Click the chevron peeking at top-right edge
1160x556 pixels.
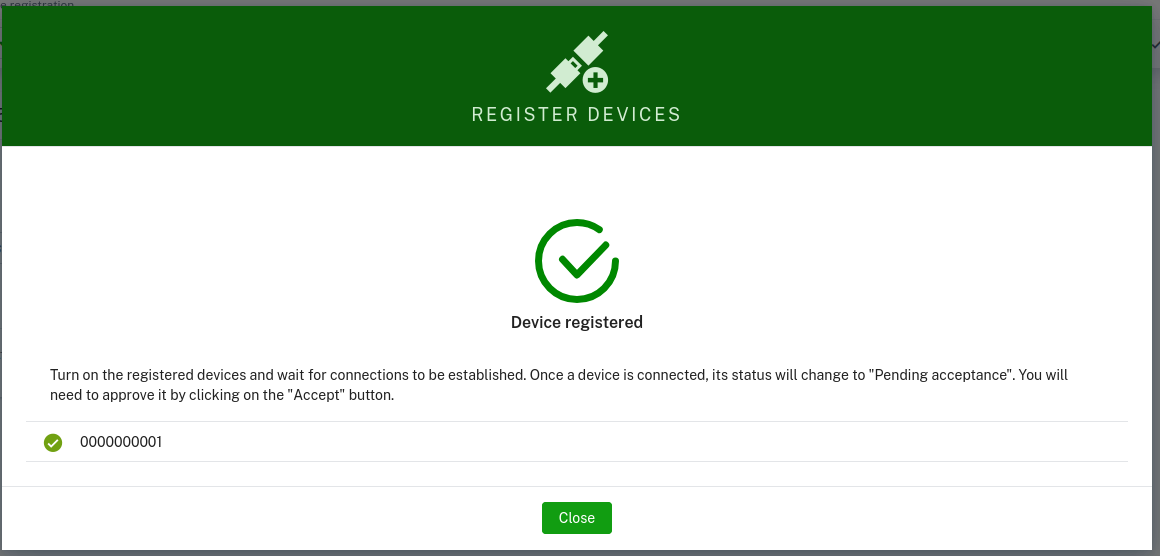(x=1156, y=45)
